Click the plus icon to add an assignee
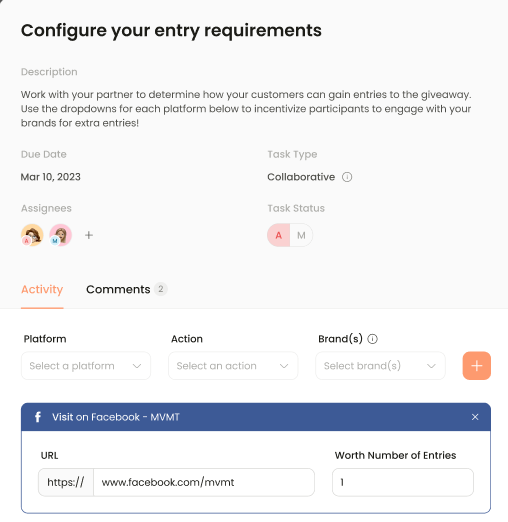Viewport: 508px width, 522px height. coord(89,235)
